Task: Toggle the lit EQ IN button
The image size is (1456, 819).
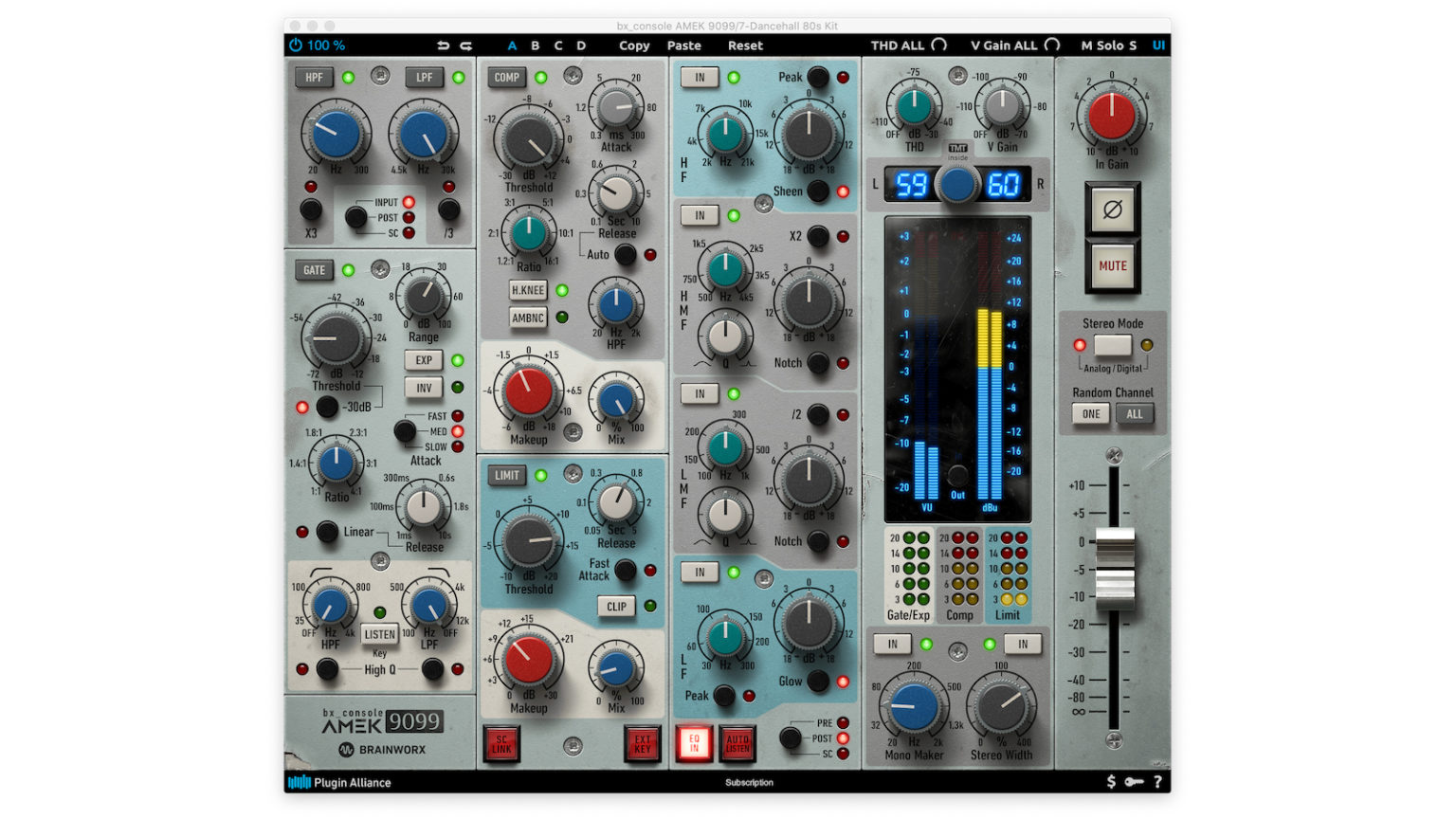Action: pos(694,743)
